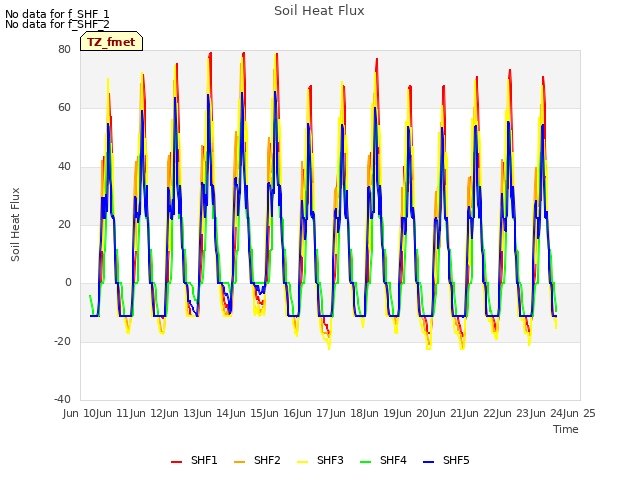640x480 pixels.
Task: Select the SHF3 legend label
Action: tap(330, 460)
